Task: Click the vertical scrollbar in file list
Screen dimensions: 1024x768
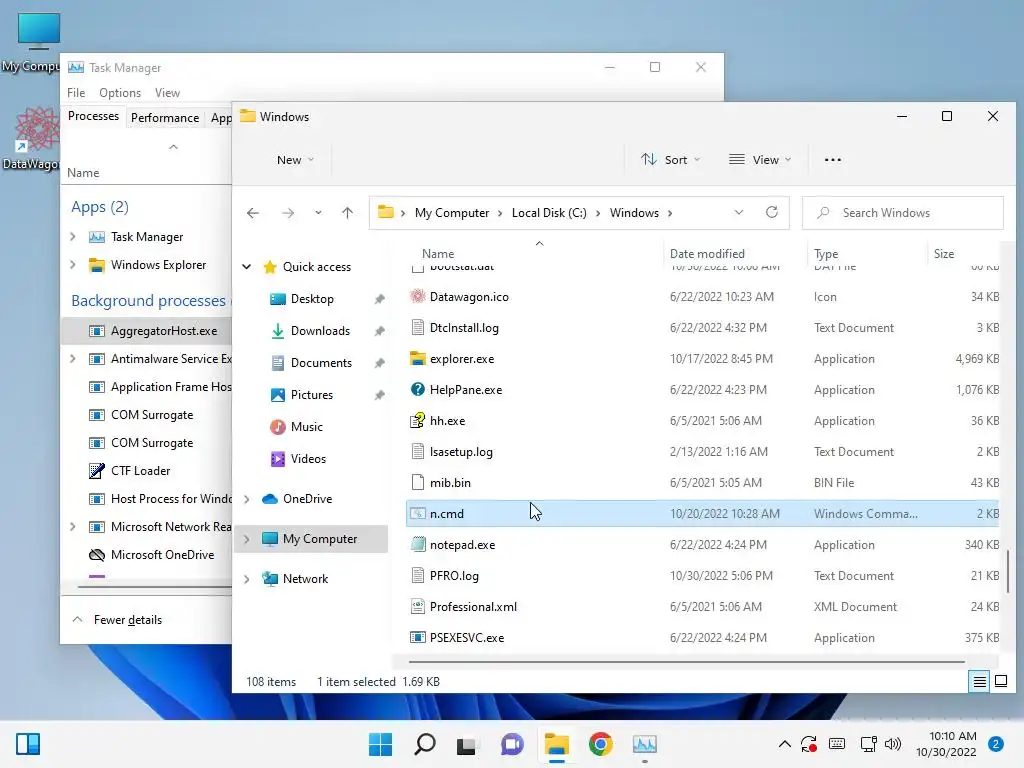Action: tap(1007, 571)
